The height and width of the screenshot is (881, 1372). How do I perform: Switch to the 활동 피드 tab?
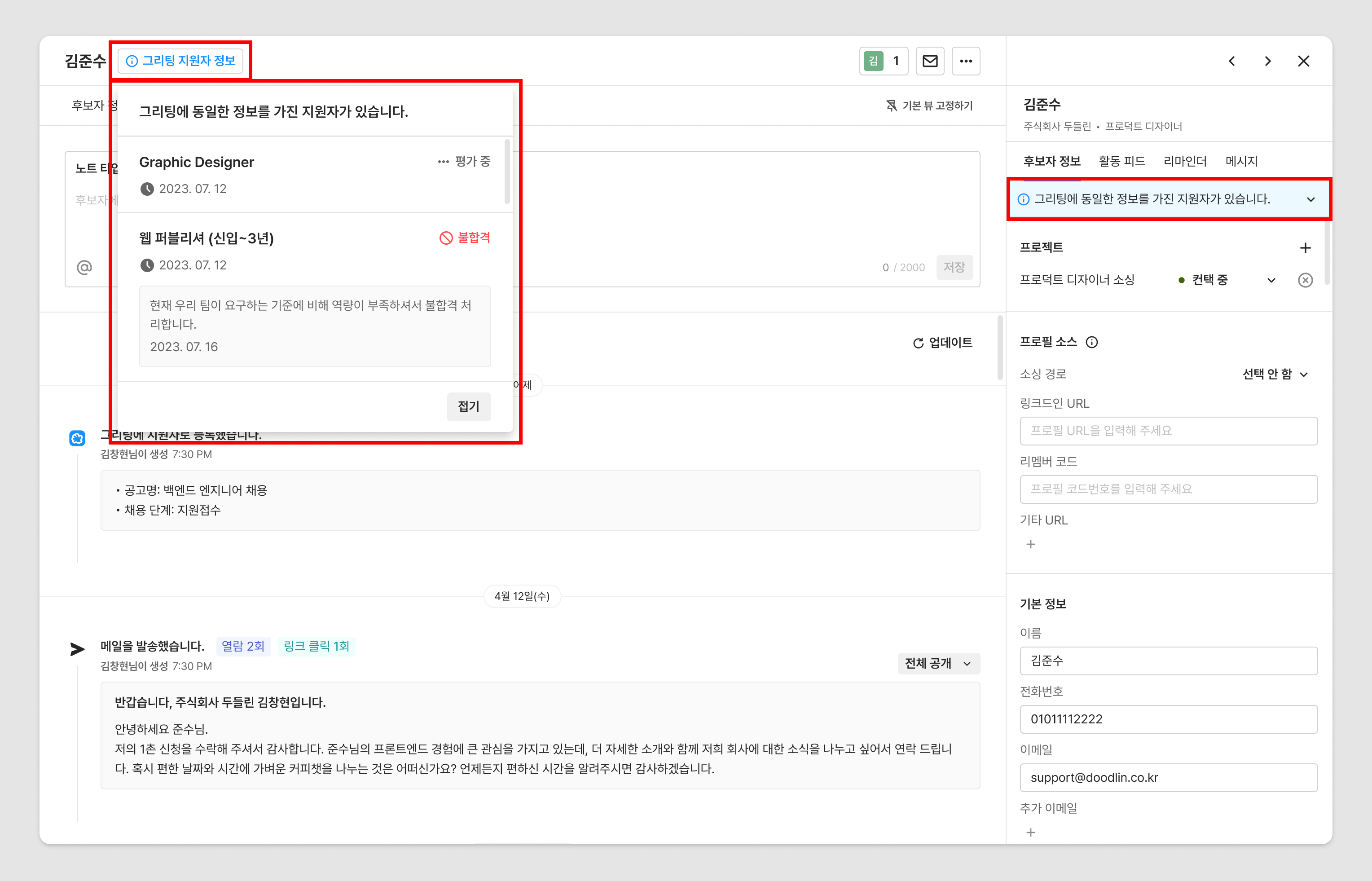1121,161
